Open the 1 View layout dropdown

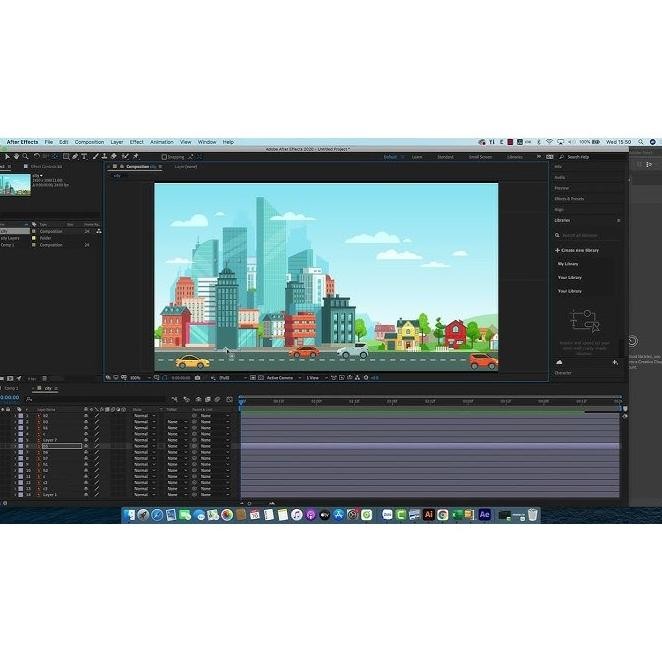pos(317,378)
